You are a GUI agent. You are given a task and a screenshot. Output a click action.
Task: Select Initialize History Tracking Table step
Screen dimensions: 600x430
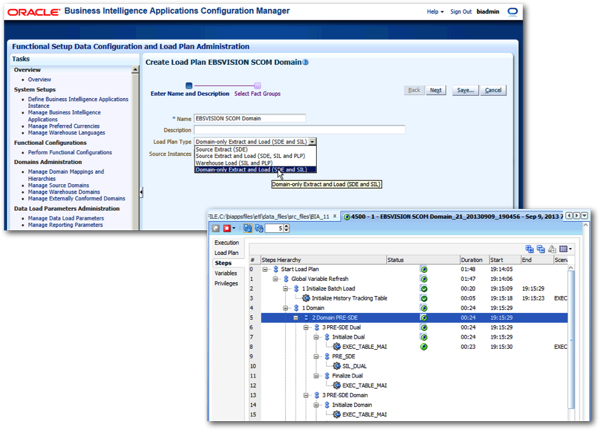coord(349,298)
